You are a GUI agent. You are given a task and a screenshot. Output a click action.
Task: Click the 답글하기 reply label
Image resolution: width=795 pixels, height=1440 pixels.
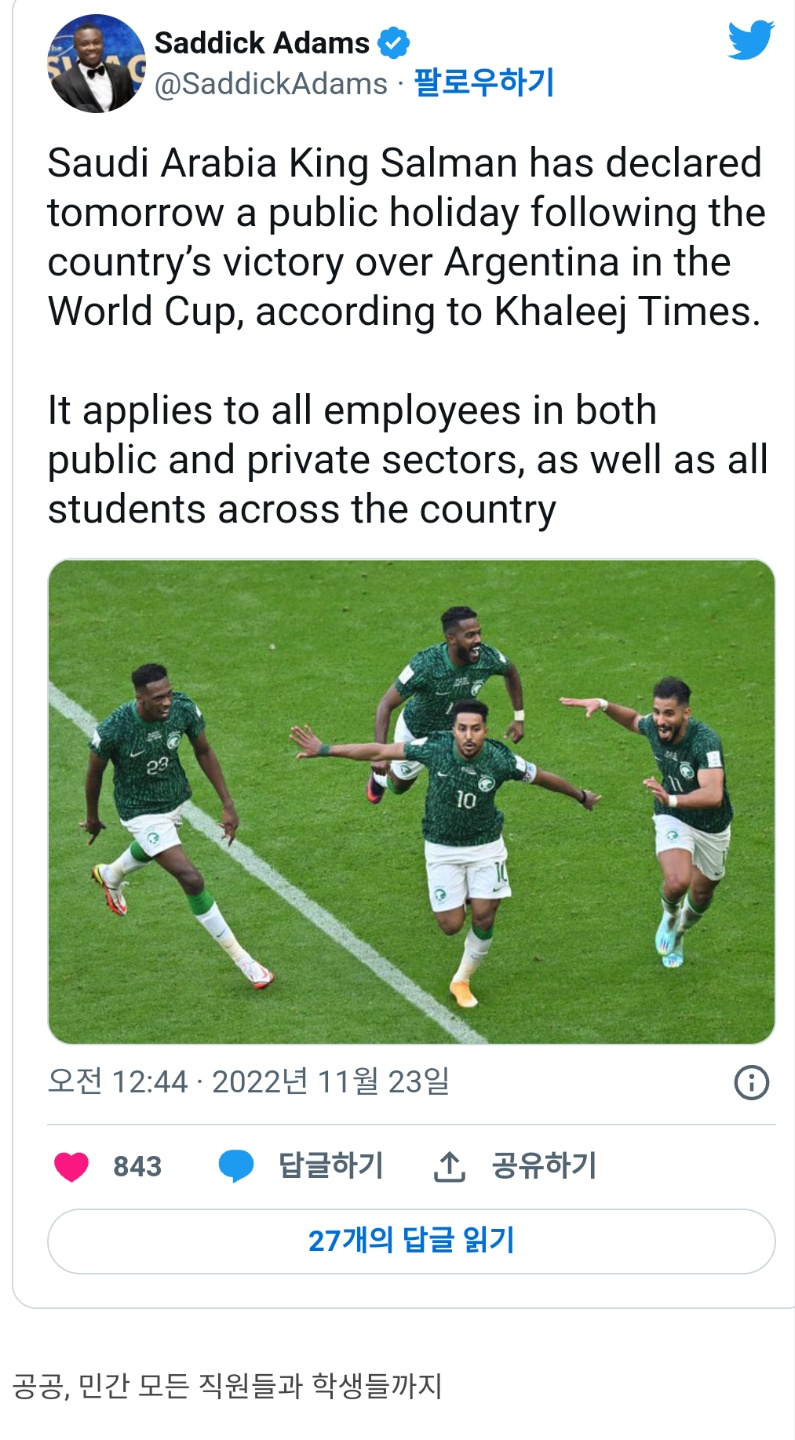click(x=330, y=1165)
